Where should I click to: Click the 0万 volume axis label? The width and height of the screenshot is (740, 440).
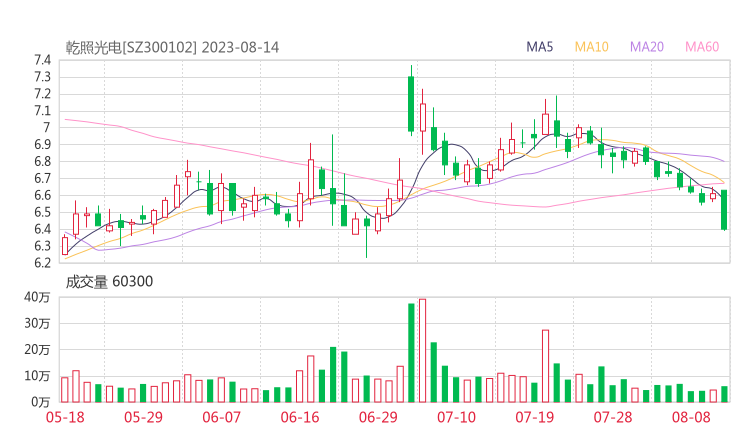click(41, 402)
